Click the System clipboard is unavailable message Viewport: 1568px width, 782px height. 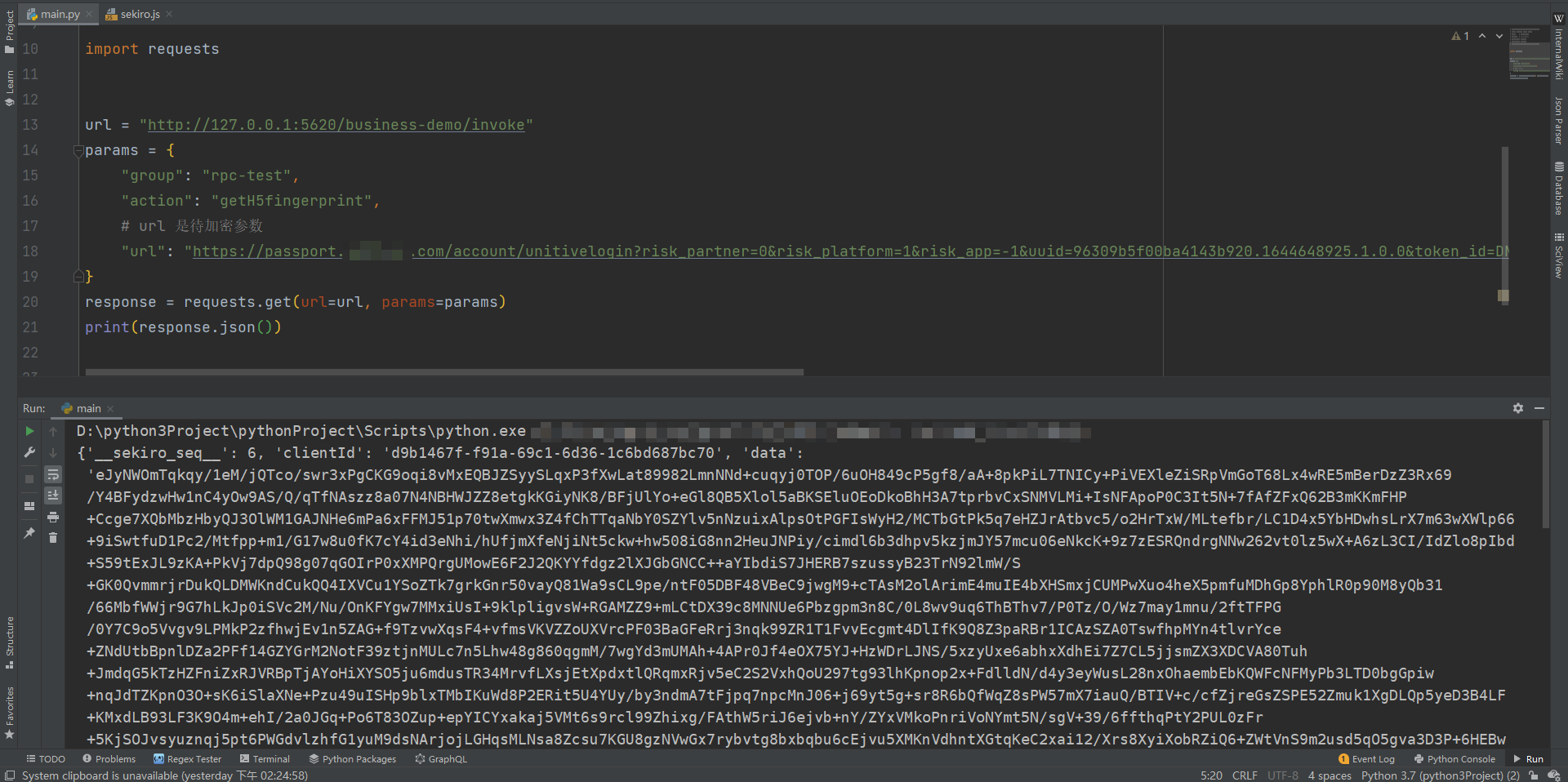pos(165,775)
